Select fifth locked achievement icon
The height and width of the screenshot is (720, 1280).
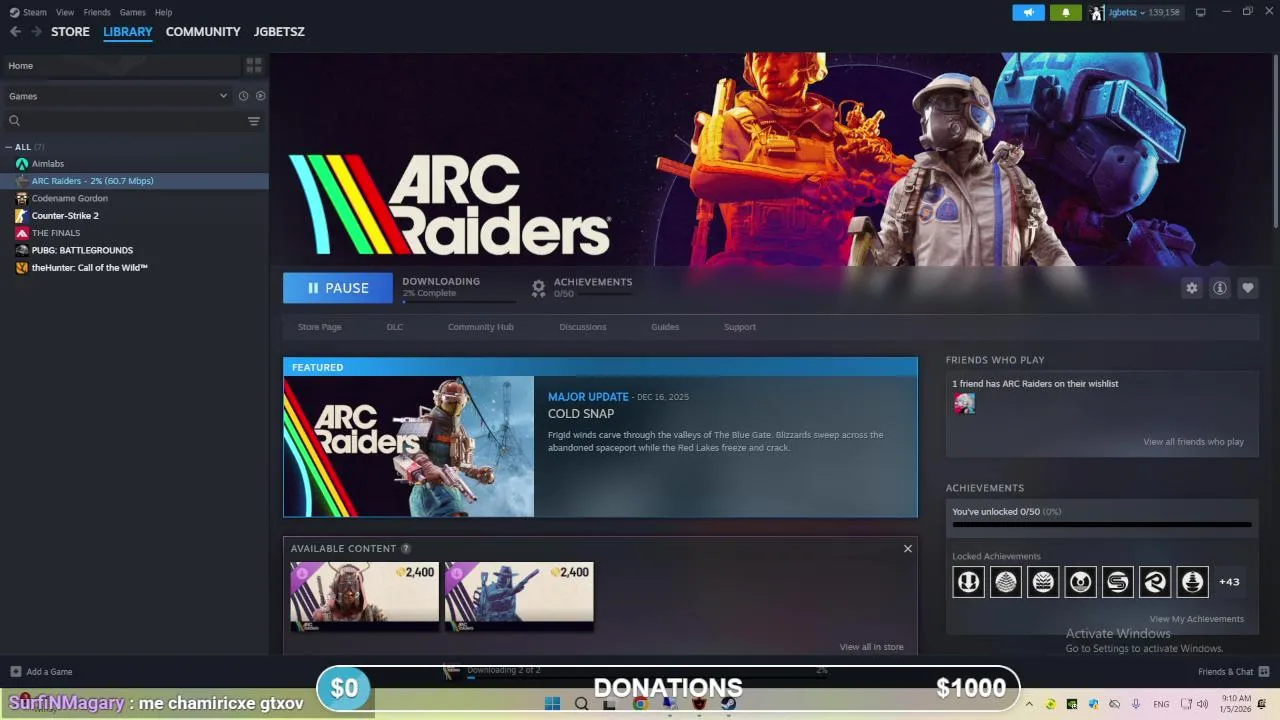(1118, 582)
